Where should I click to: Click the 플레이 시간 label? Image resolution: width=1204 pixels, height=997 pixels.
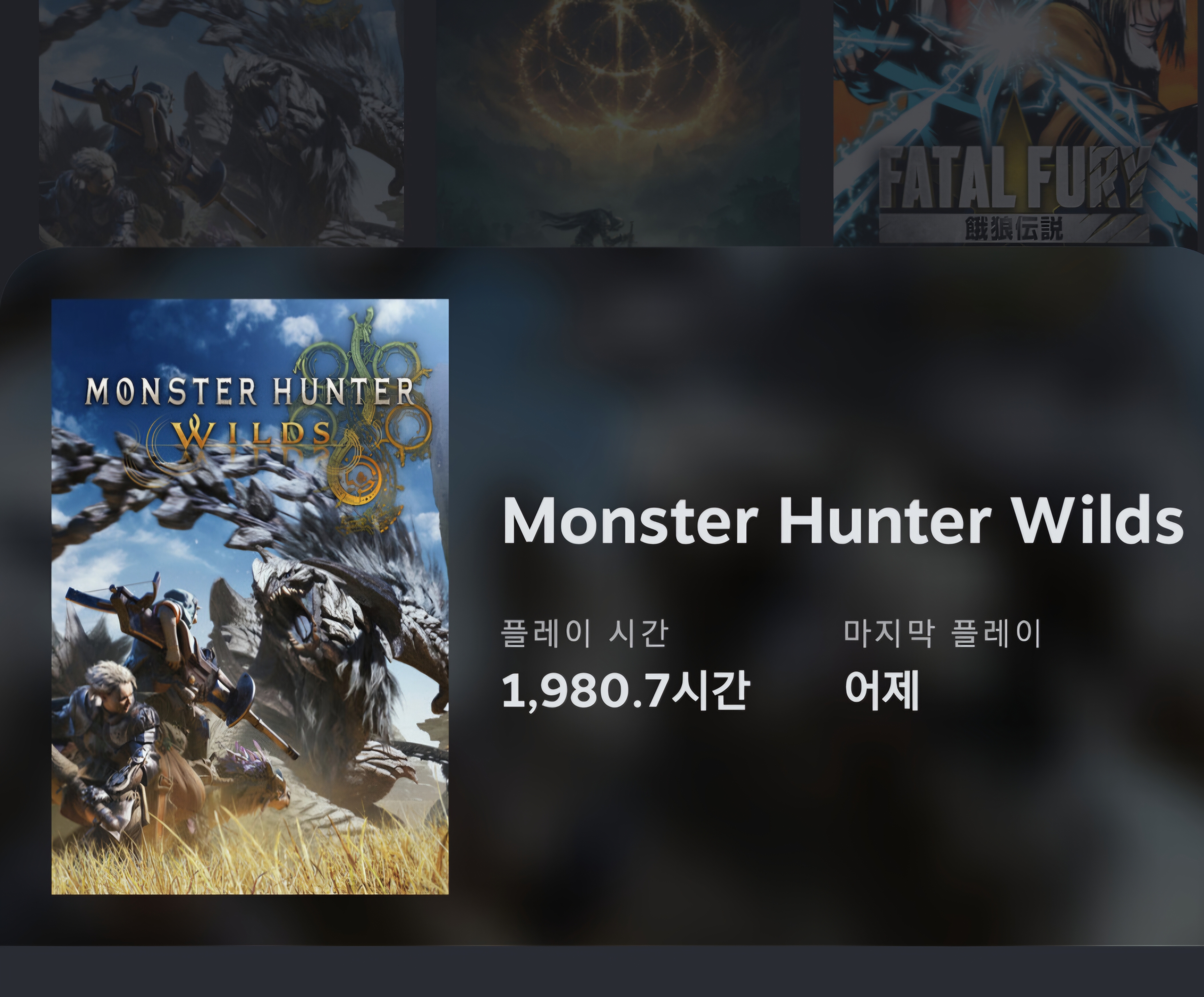(x=585, y=633)
